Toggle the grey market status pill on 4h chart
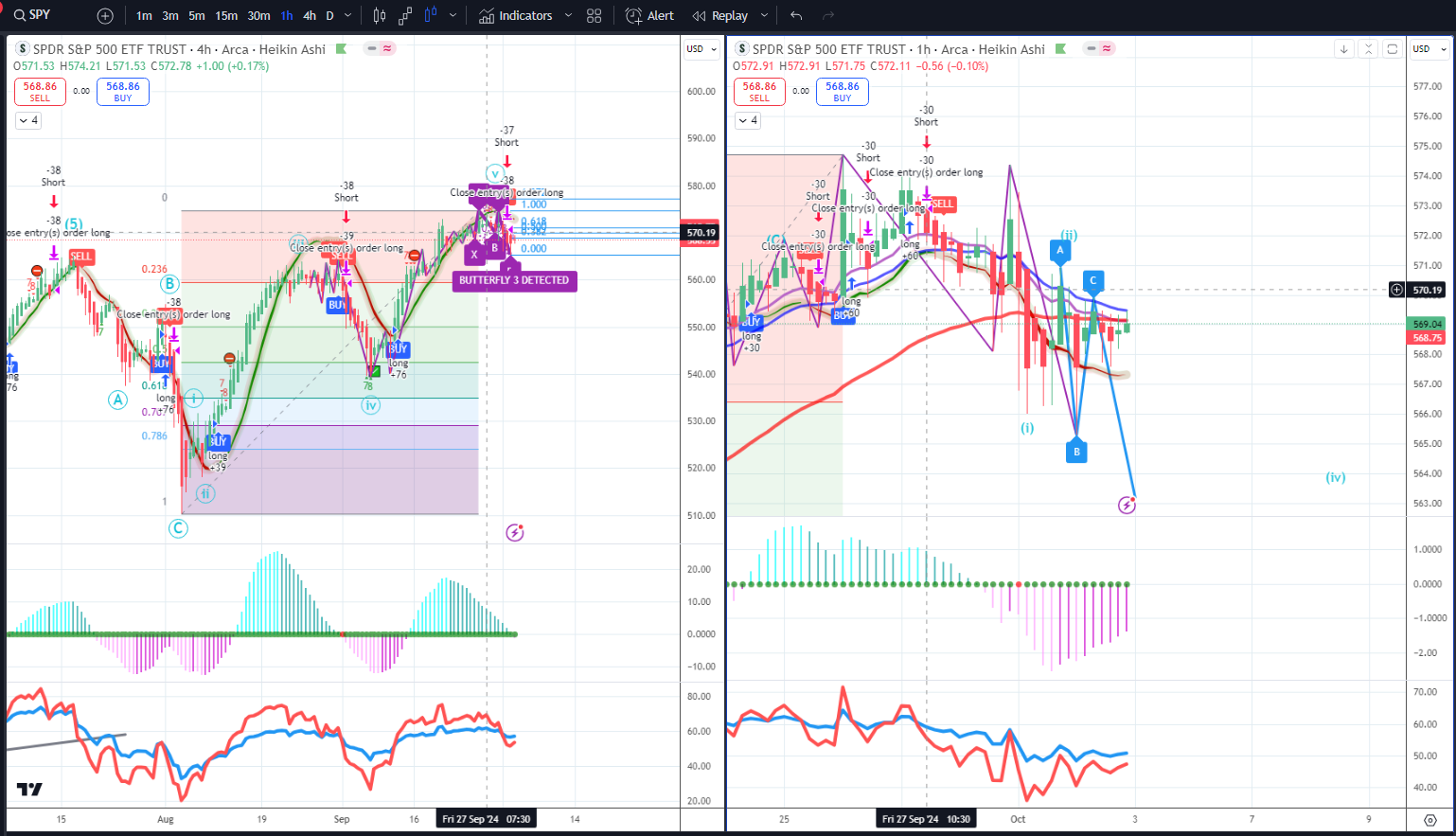Viewport: 1456px width, 836px height. (x=371, y=48)
